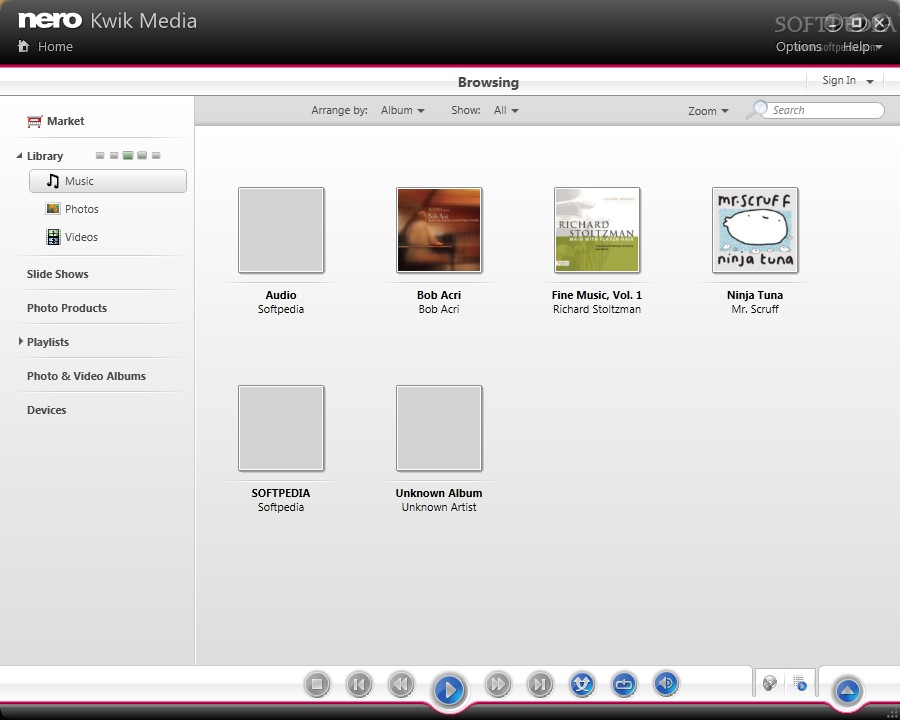The width and height of the screenshot is (900, 720).
Task: Click the Market shopping cart icon
Action: coord(34,121)
